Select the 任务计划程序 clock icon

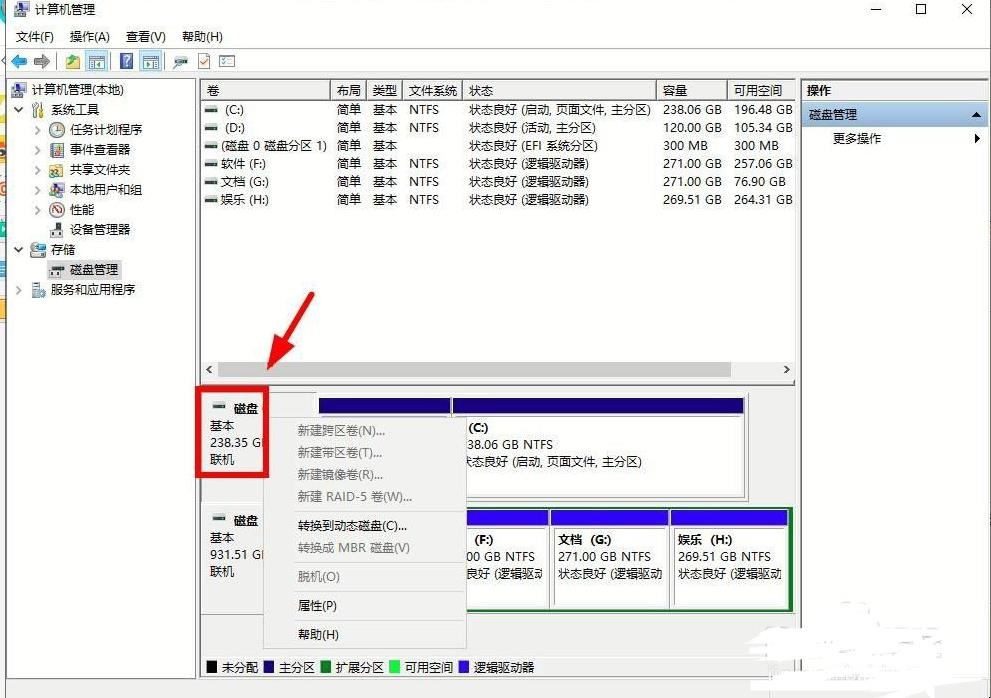(x=57, y=130)
